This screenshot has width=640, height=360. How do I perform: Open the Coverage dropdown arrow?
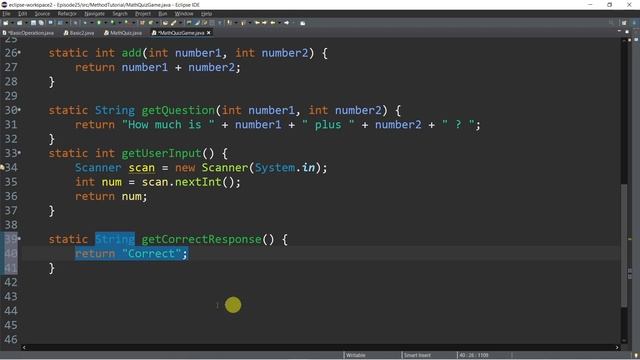(120, 23)
